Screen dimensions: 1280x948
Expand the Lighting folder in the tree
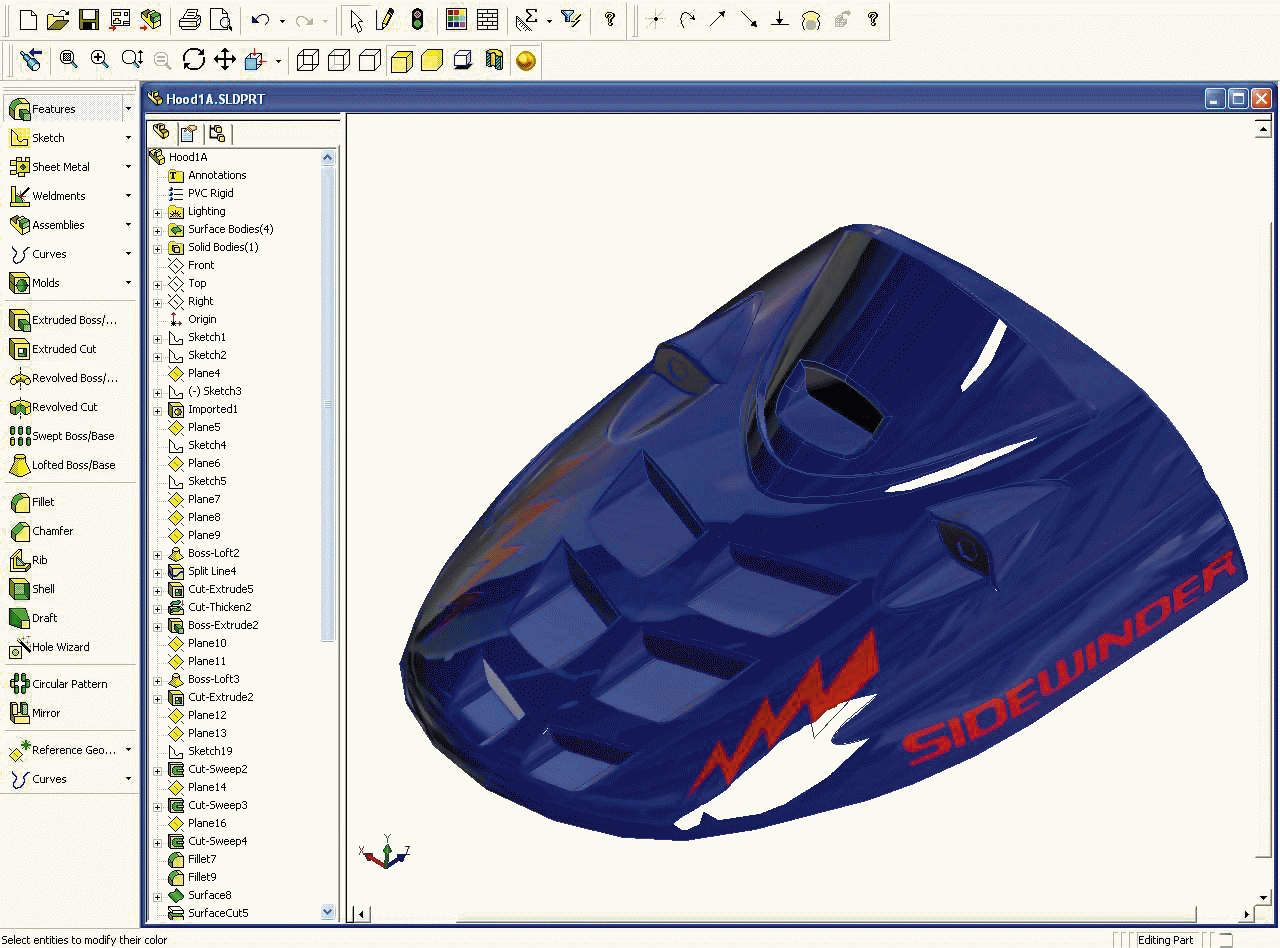point(157,212)
